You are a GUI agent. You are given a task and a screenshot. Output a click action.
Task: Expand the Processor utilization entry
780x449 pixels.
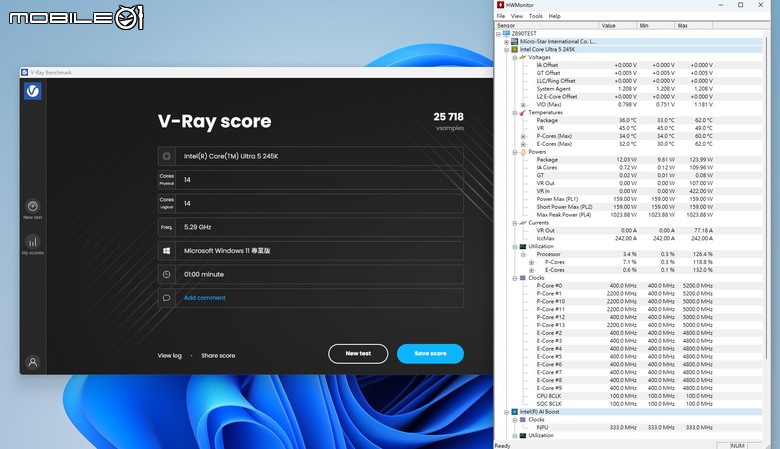click(x=523, y=255)
